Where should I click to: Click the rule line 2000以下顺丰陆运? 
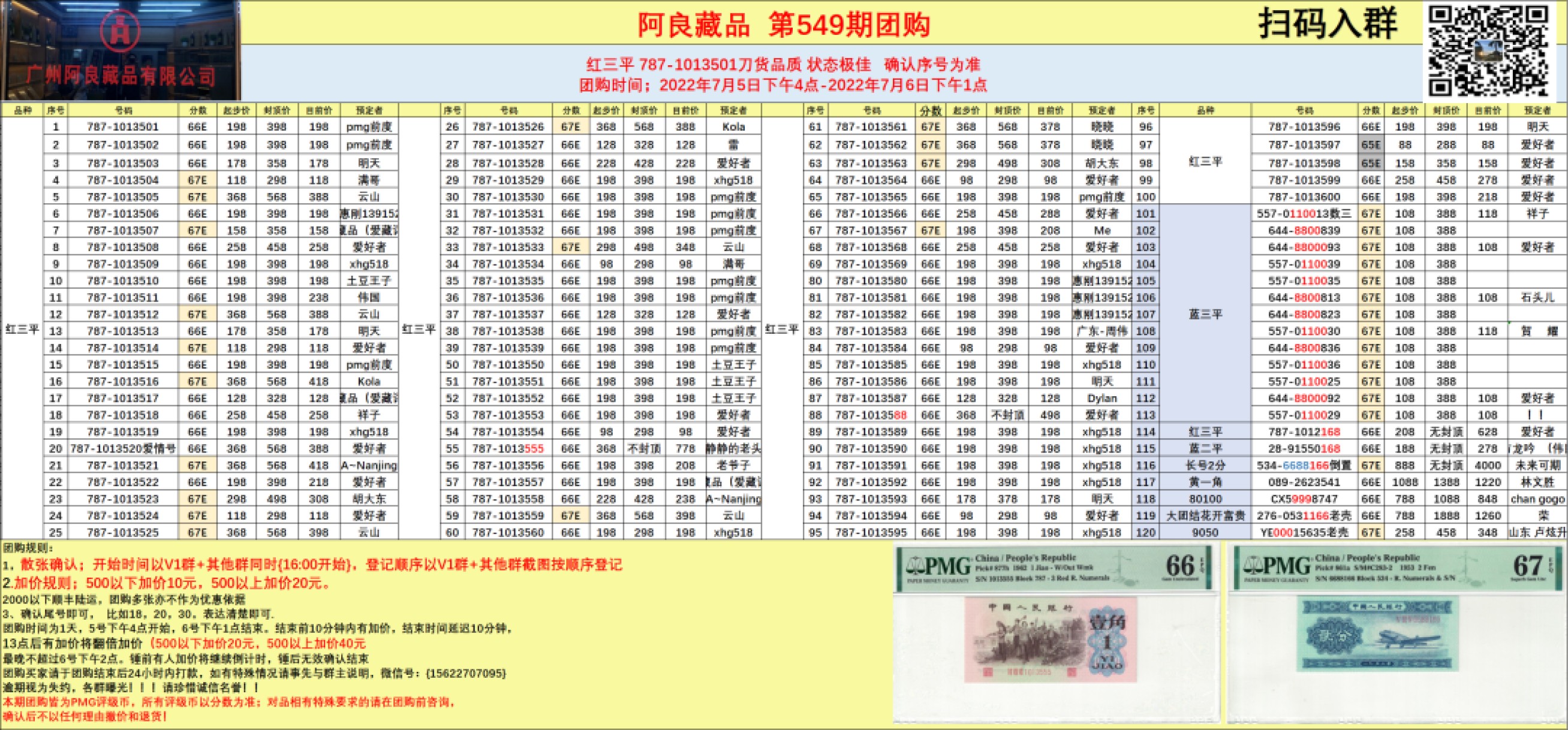[x=124, y=599]
